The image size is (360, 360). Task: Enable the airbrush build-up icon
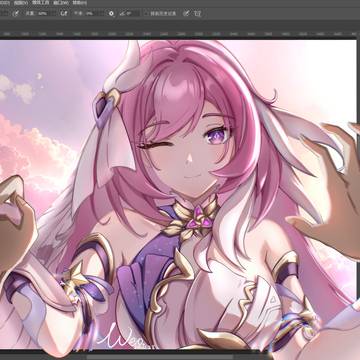pyautogui.click(x=64, y=14)
